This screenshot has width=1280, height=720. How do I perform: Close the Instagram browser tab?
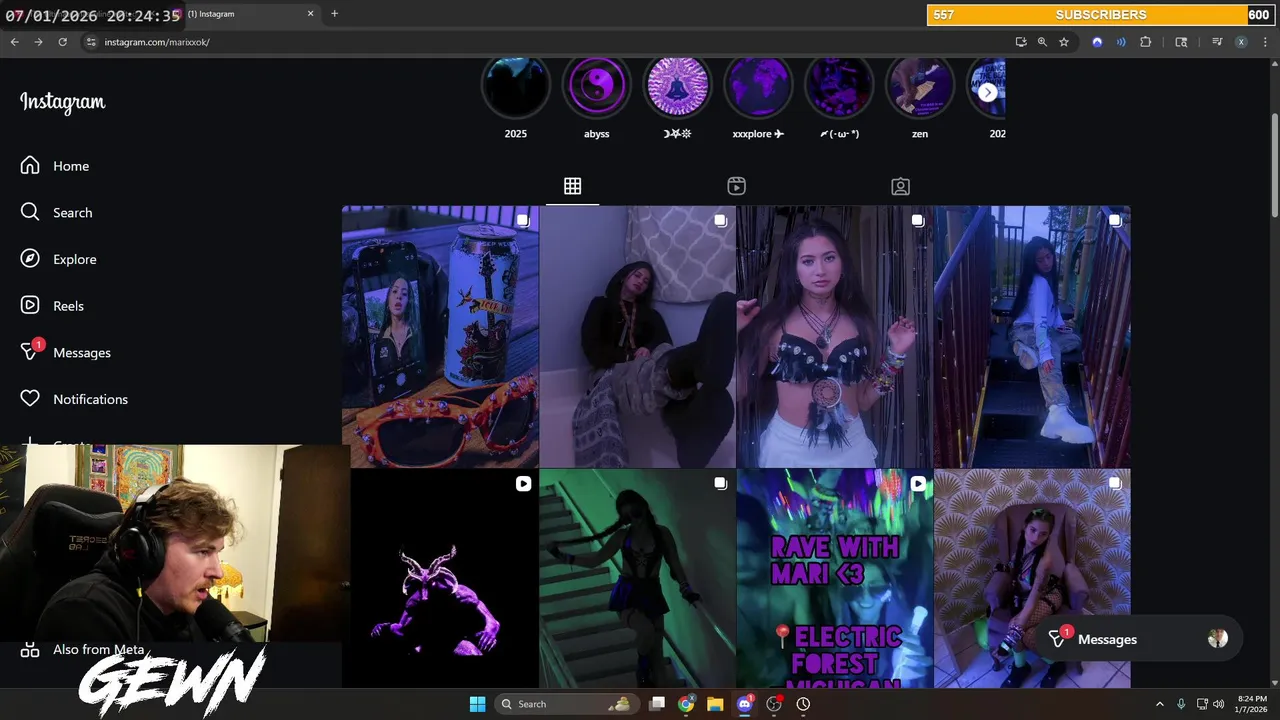click(310, 14)
